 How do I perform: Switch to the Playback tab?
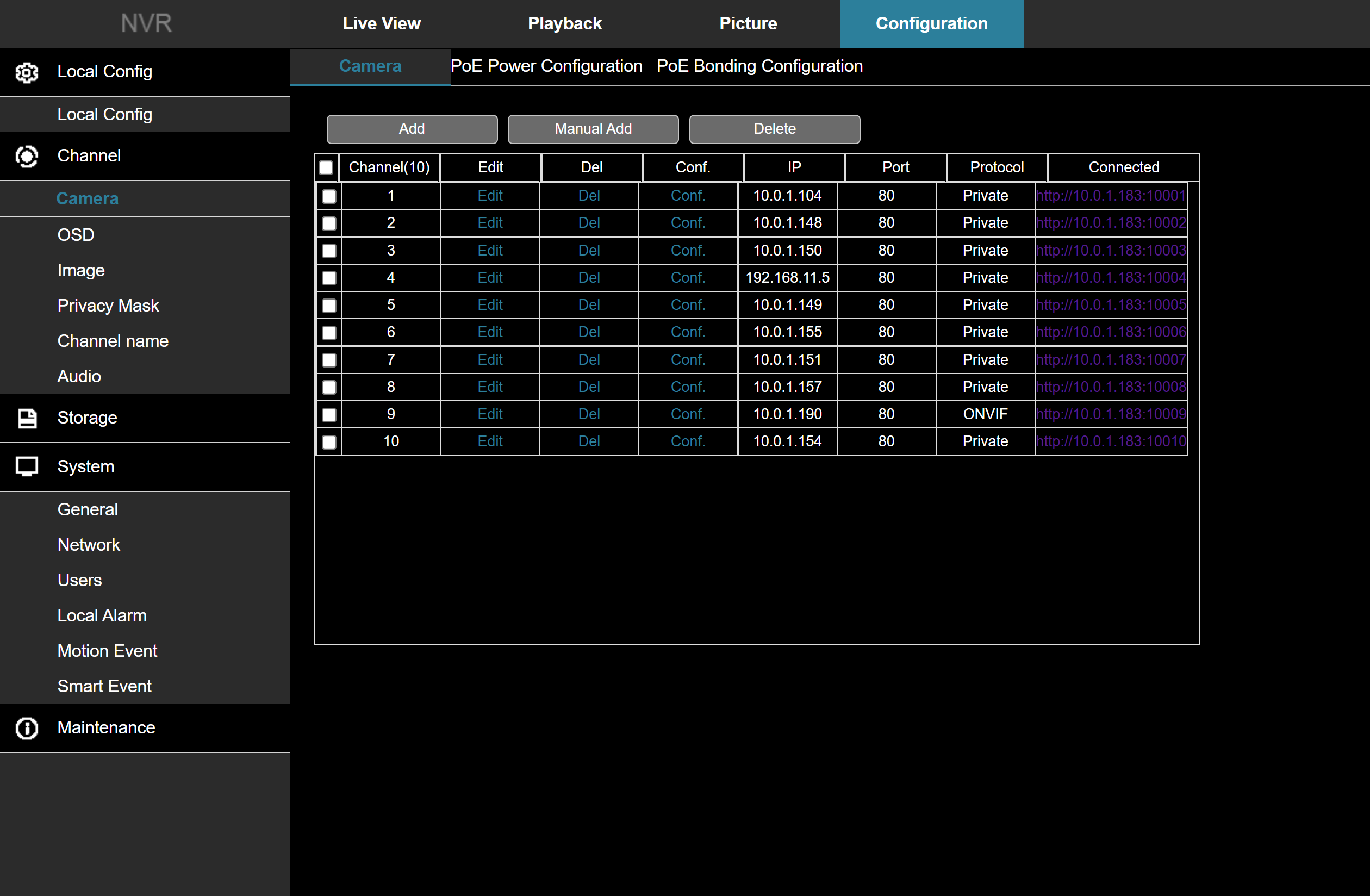click(x=564, y=23)
